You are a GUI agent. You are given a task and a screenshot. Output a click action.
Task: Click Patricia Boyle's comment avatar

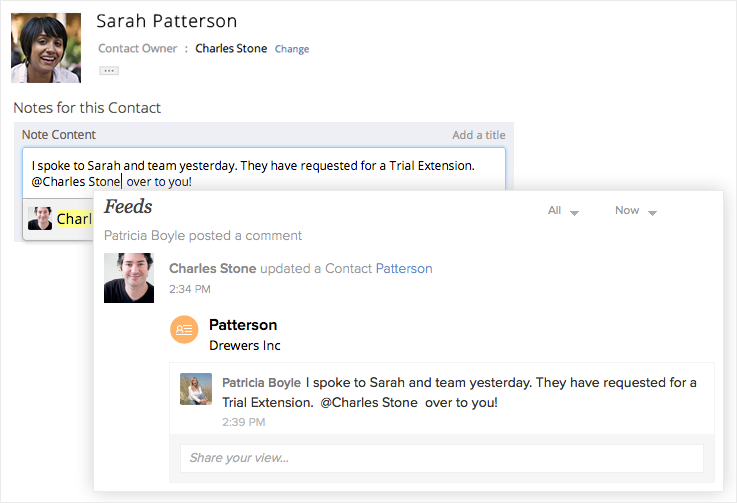(x=196, y=389)
